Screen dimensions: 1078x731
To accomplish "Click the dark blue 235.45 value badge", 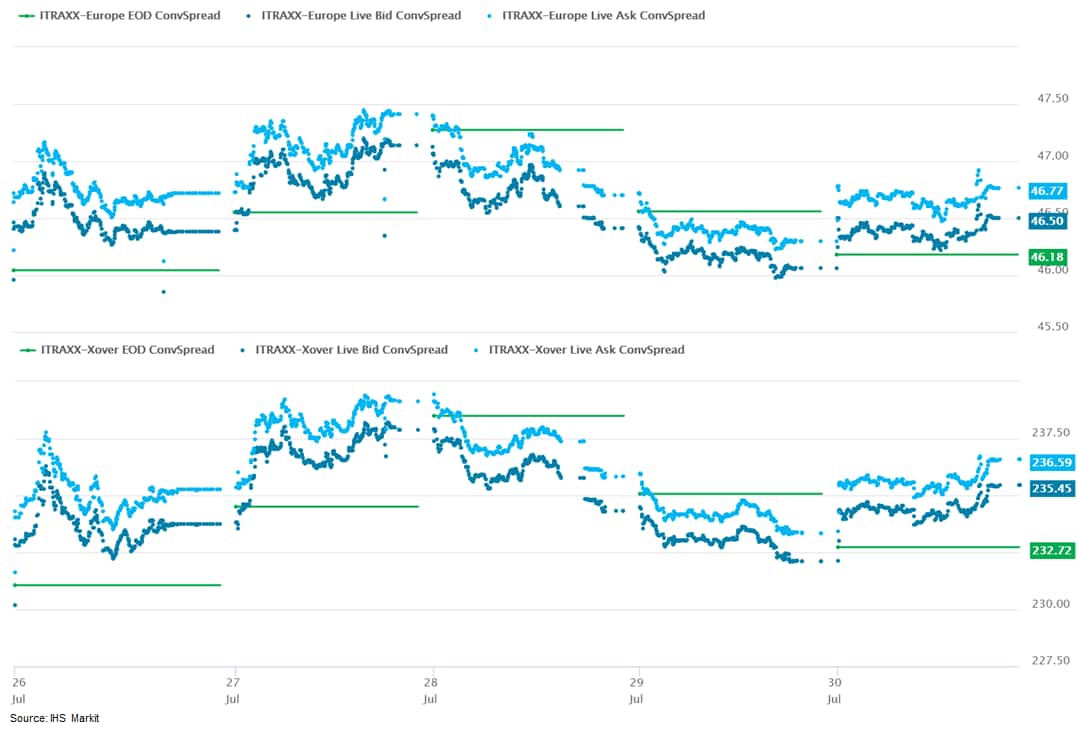I will (1051, 489).
